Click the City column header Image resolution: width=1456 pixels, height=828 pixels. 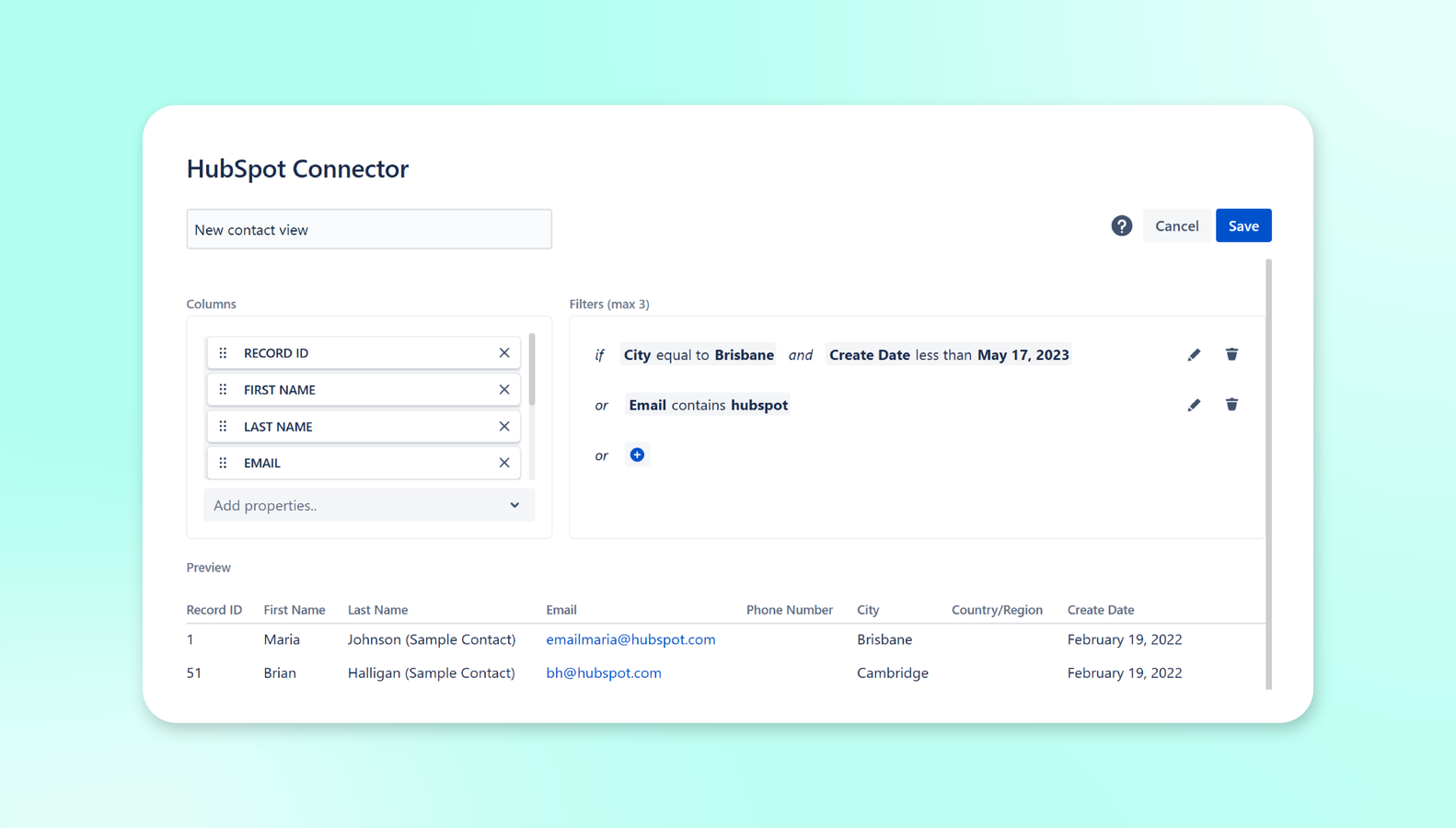868,610
